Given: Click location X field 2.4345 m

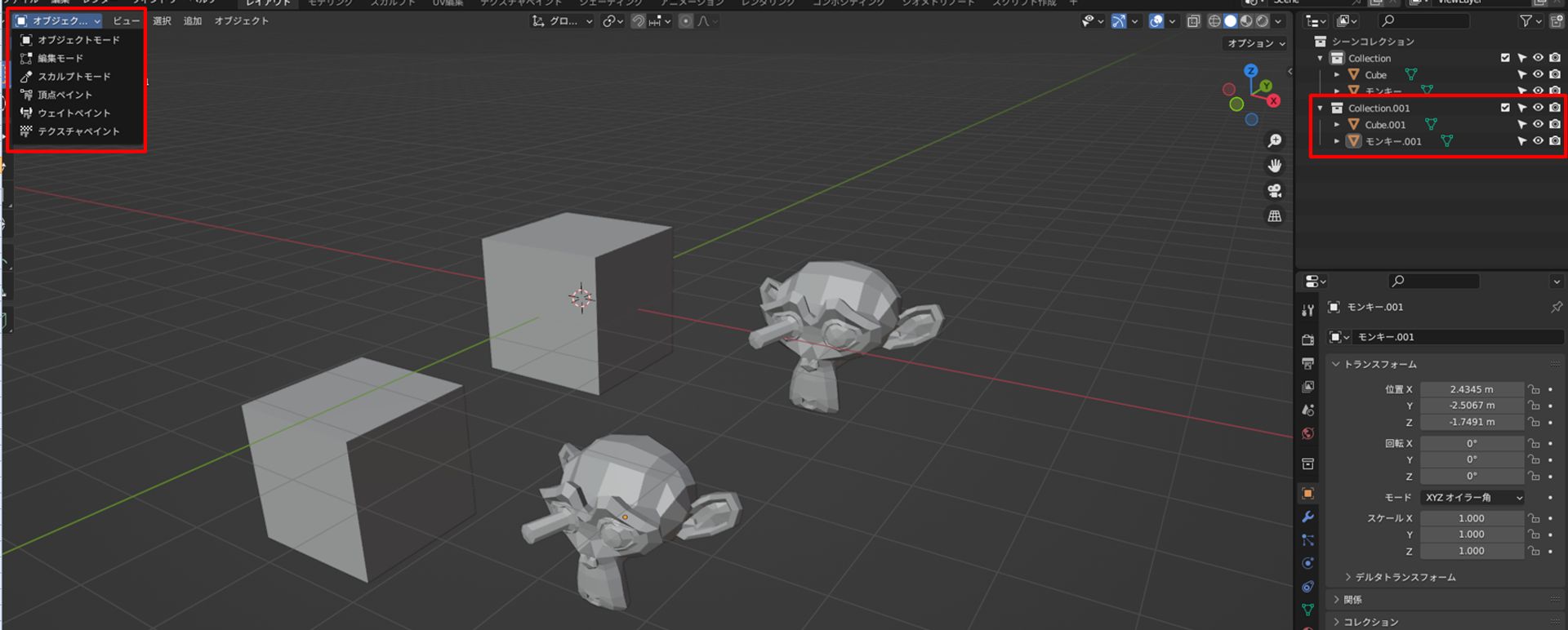Looking at the screenshot, I should click(x=1472, y=389).
